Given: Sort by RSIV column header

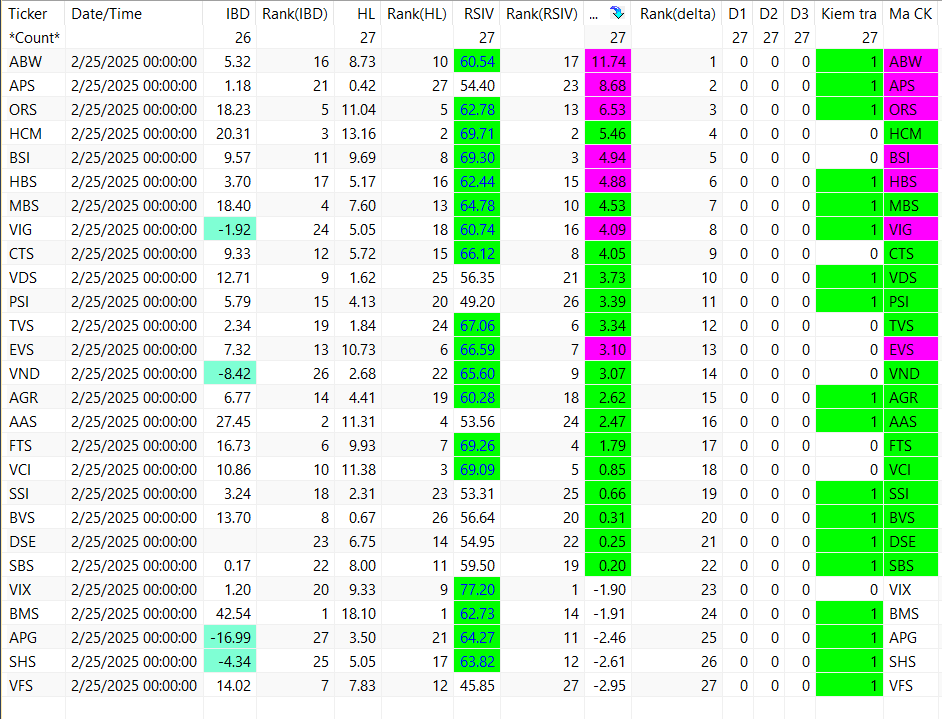Looking at the screenshot, I should [x=479, y=14].
